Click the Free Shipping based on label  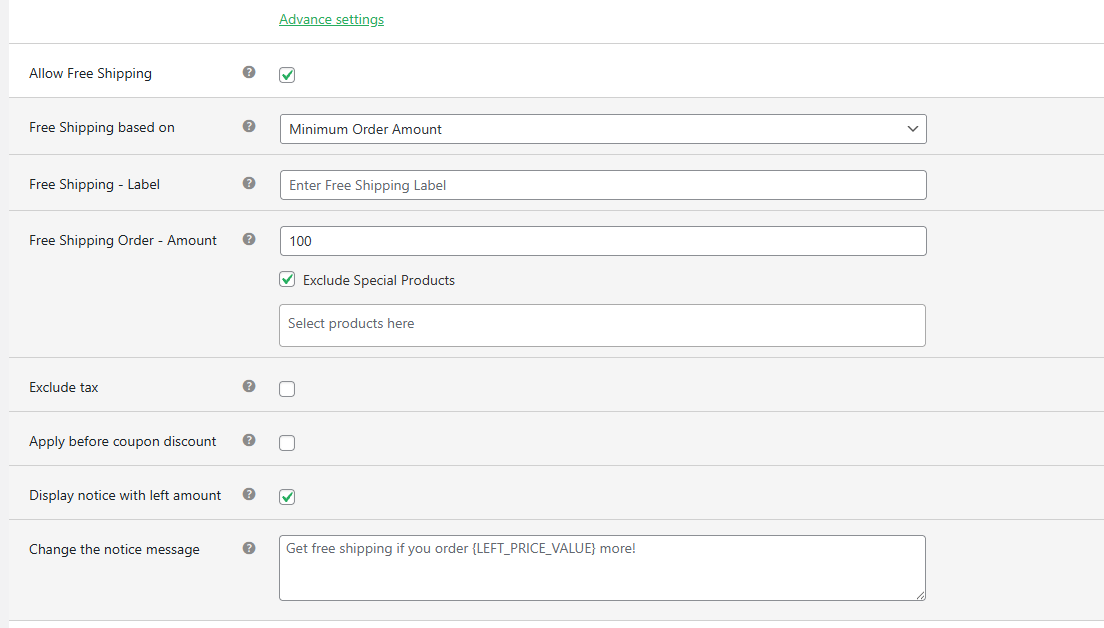(101, 127)
